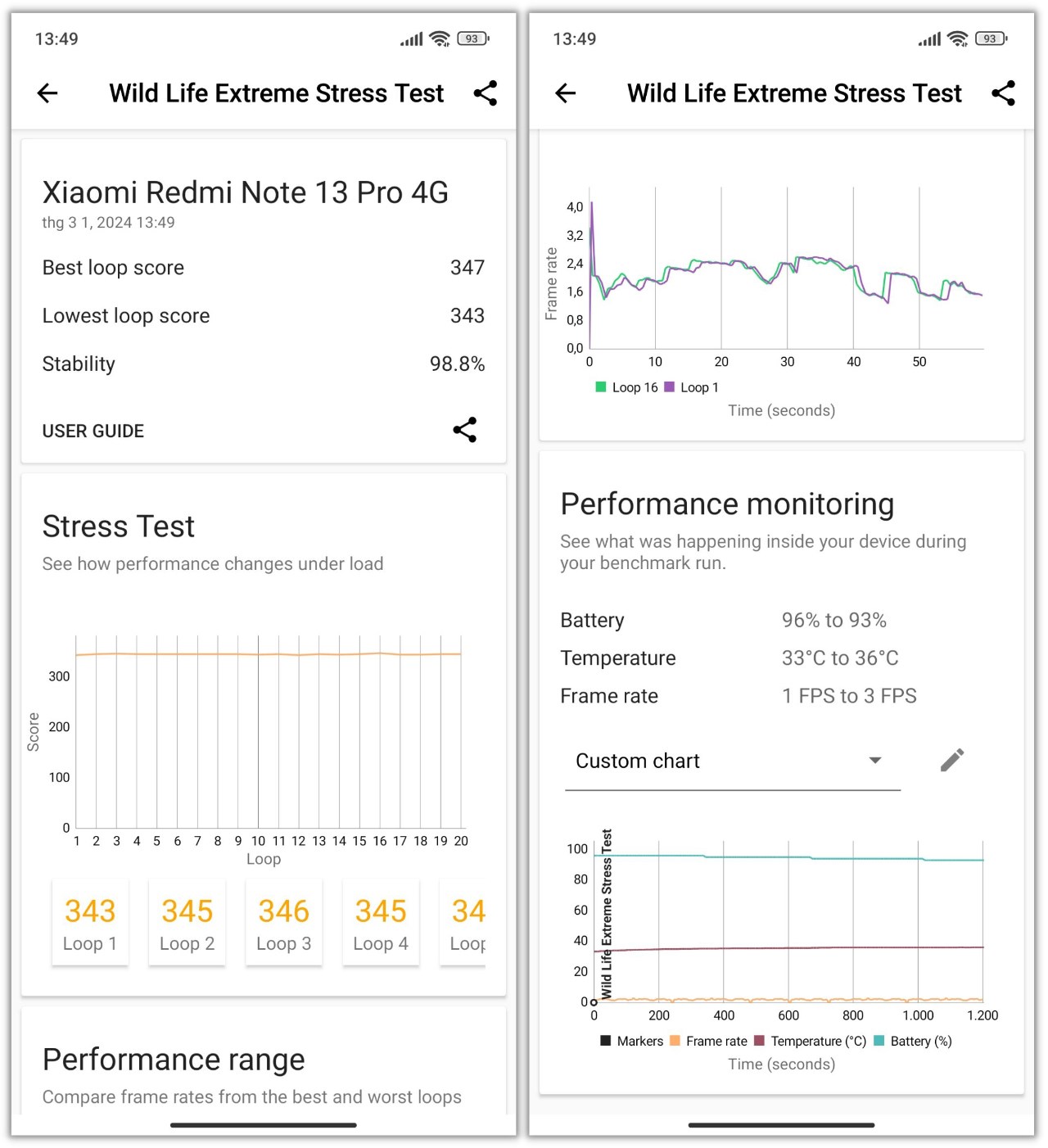Toggle Battery (%) legend swatch

[879, 1041]
